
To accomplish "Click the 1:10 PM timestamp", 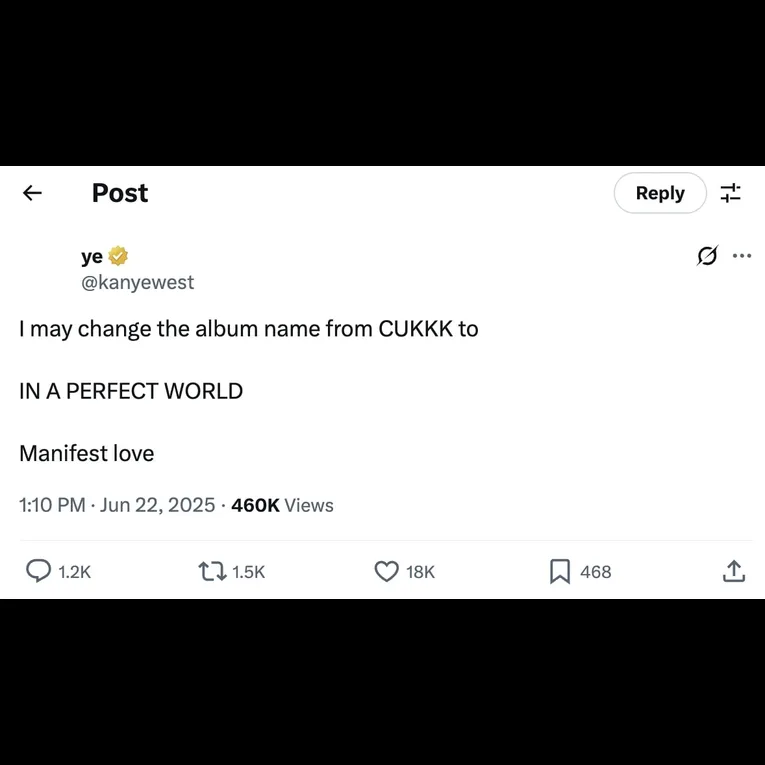I will 52,505.
